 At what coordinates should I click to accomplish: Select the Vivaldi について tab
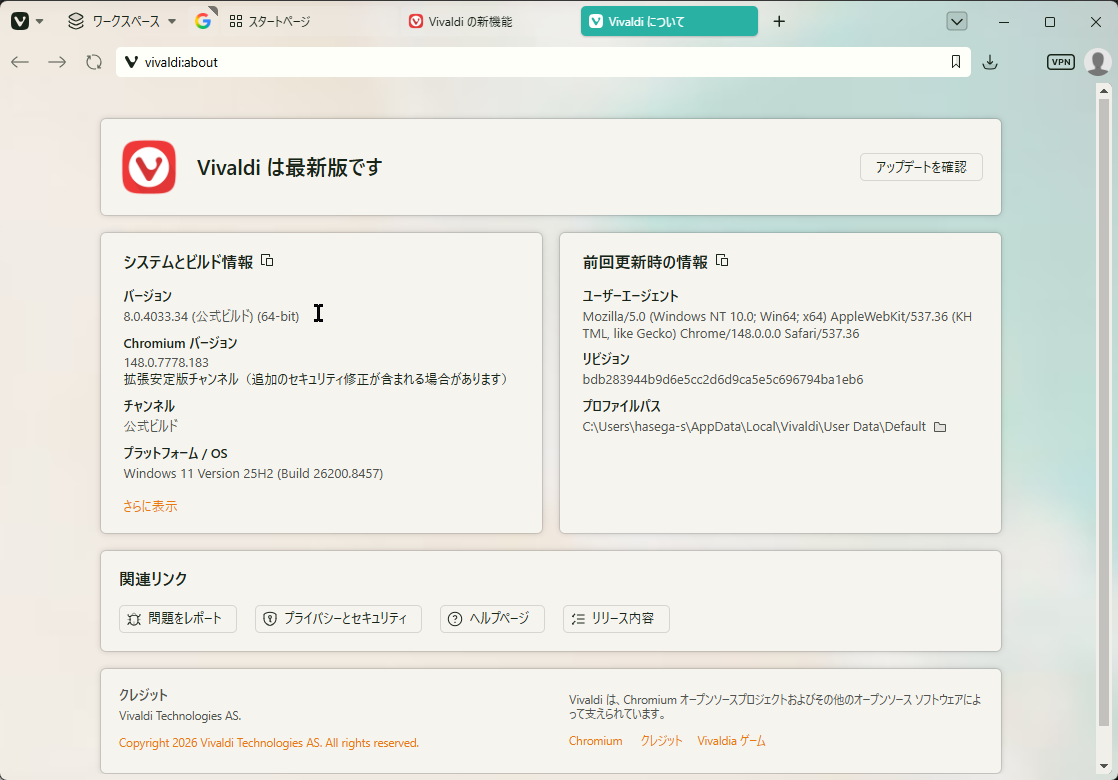[x=669, y=21]
